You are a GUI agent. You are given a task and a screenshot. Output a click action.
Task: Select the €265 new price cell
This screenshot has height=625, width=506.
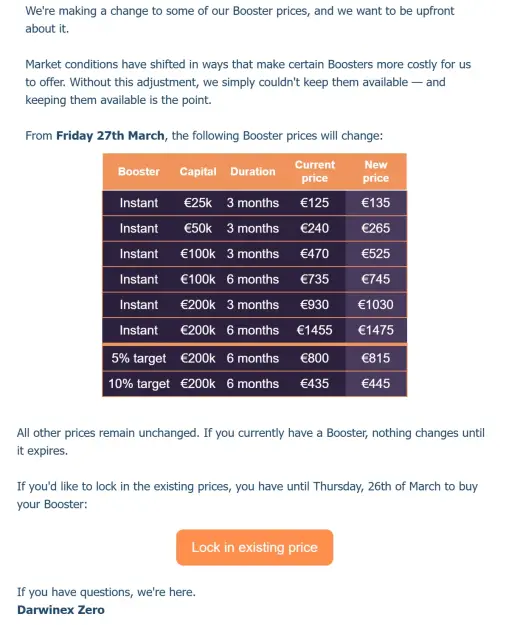point(376,228)
